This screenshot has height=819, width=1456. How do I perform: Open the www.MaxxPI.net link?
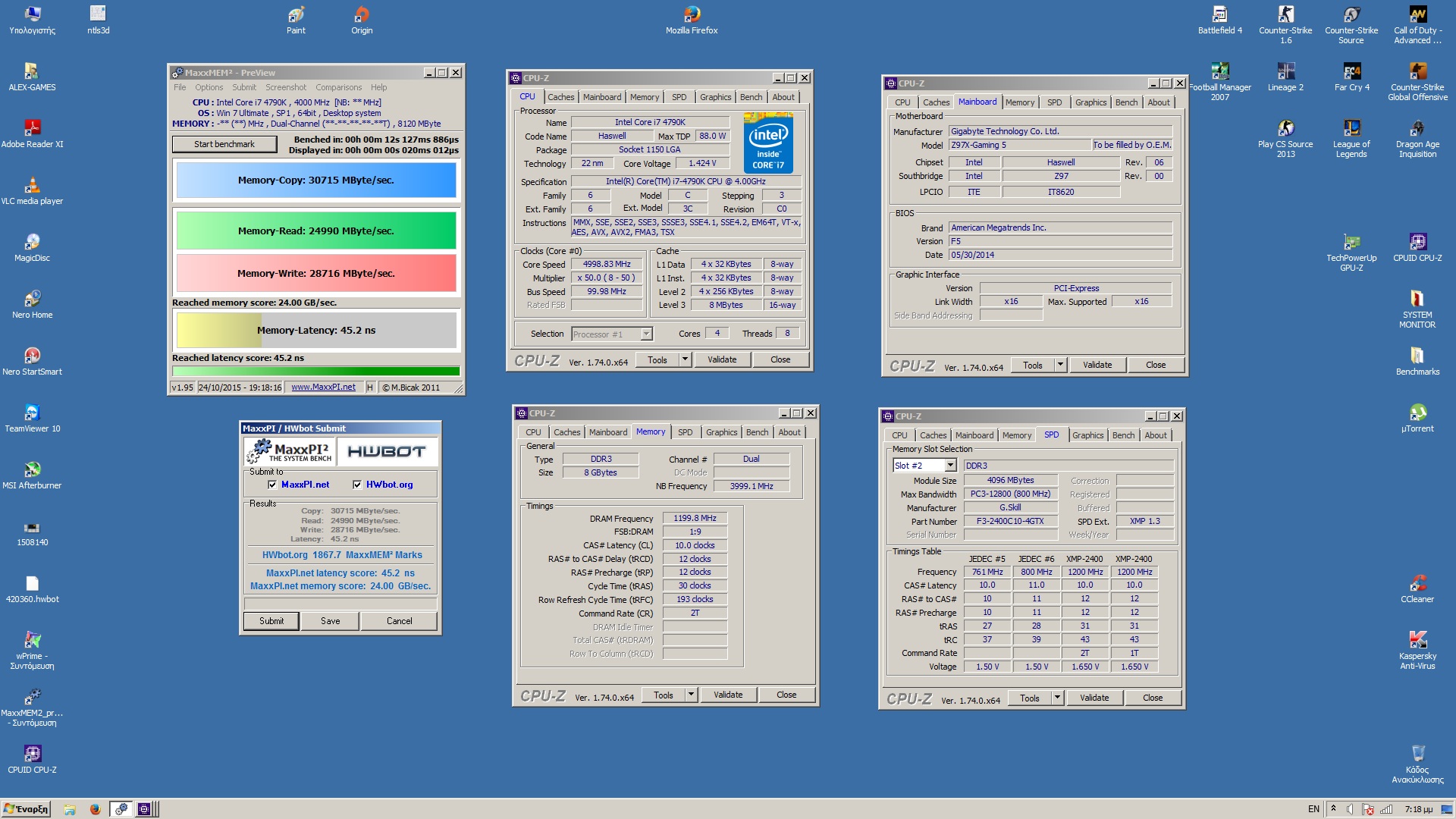click(x=323, y=388)
